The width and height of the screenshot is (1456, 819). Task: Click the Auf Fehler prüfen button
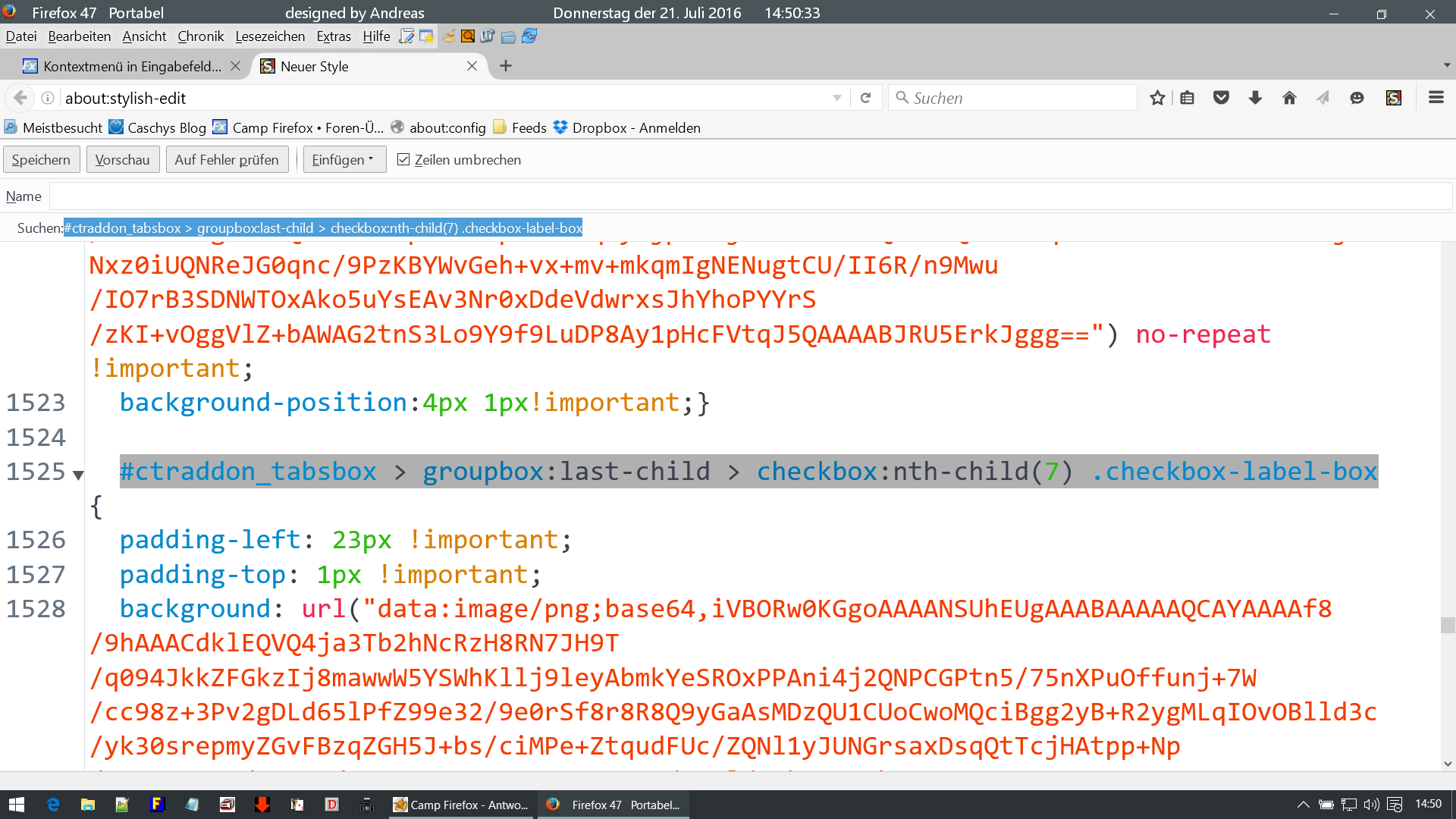click(x=226, y=159)
